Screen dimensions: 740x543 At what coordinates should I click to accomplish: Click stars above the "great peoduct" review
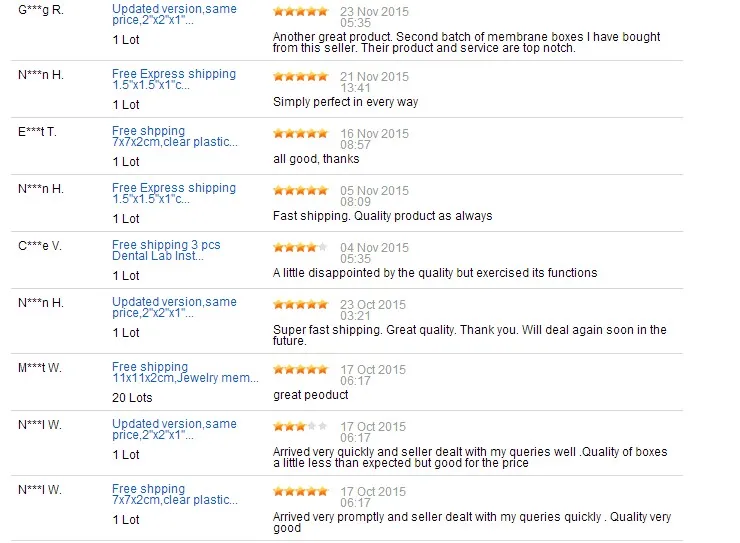click(300, 369)
